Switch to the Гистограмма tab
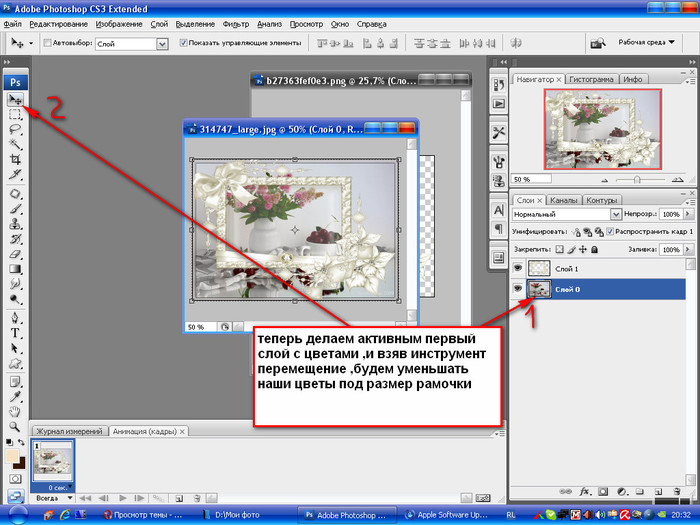 [x=591, y=79]
